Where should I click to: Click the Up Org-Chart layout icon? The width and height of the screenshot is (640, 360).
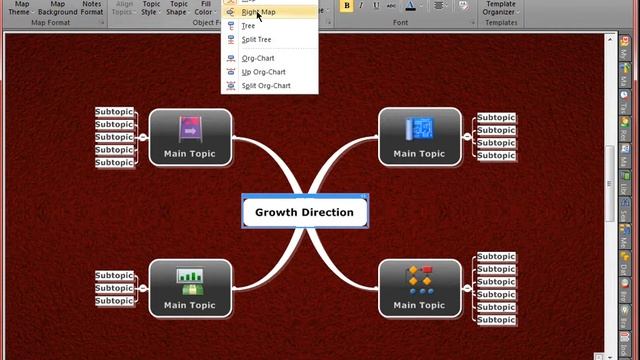231,72
